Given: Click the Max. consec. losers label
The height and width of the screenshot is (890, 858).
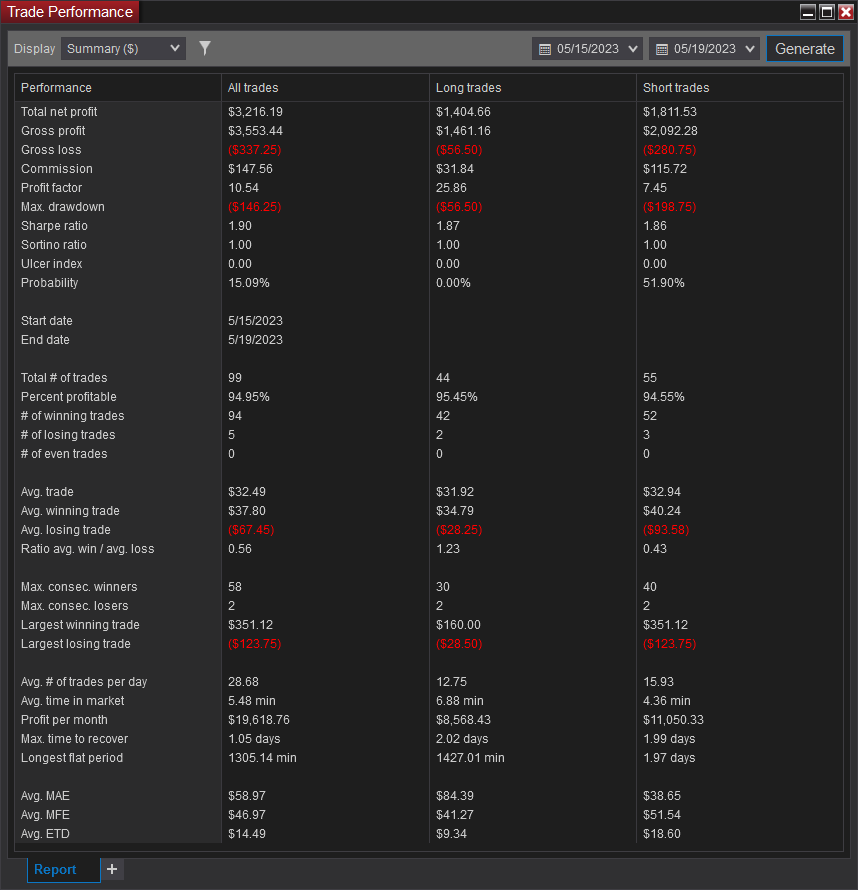Looking at the screenshot, I should point(75,606).
